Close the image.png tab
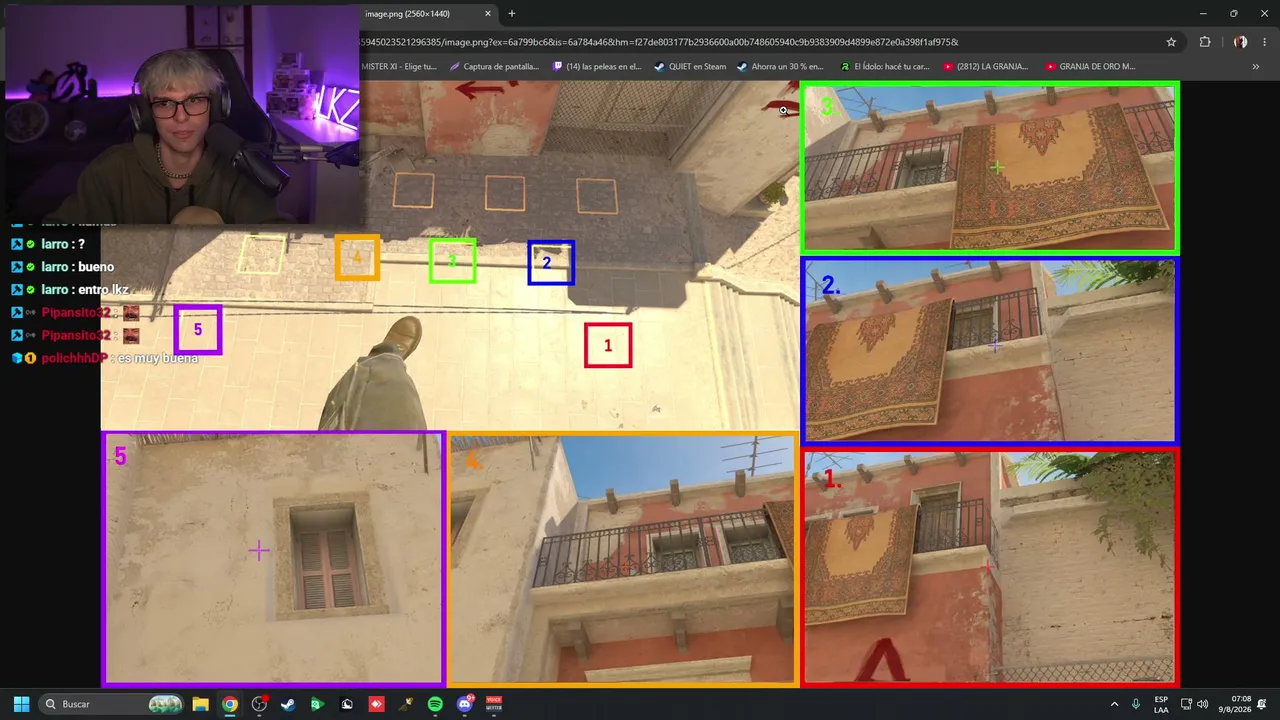This screenshot has width=1280, height=720. [488, 14]
